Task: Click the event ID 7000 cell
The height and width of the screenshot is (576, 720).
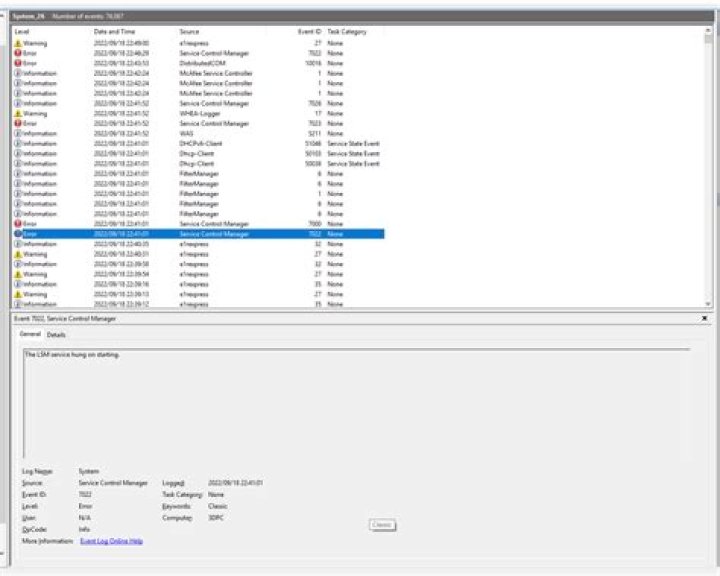Action: (x=314, y=224)
